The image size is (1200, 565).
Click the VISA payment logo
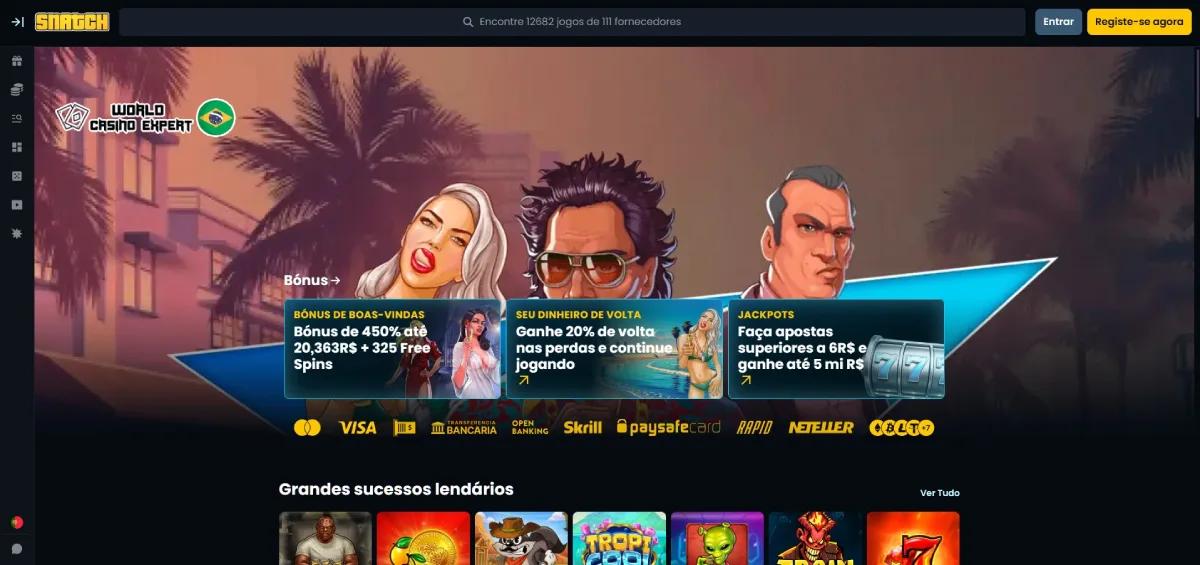tap(358, 428)
